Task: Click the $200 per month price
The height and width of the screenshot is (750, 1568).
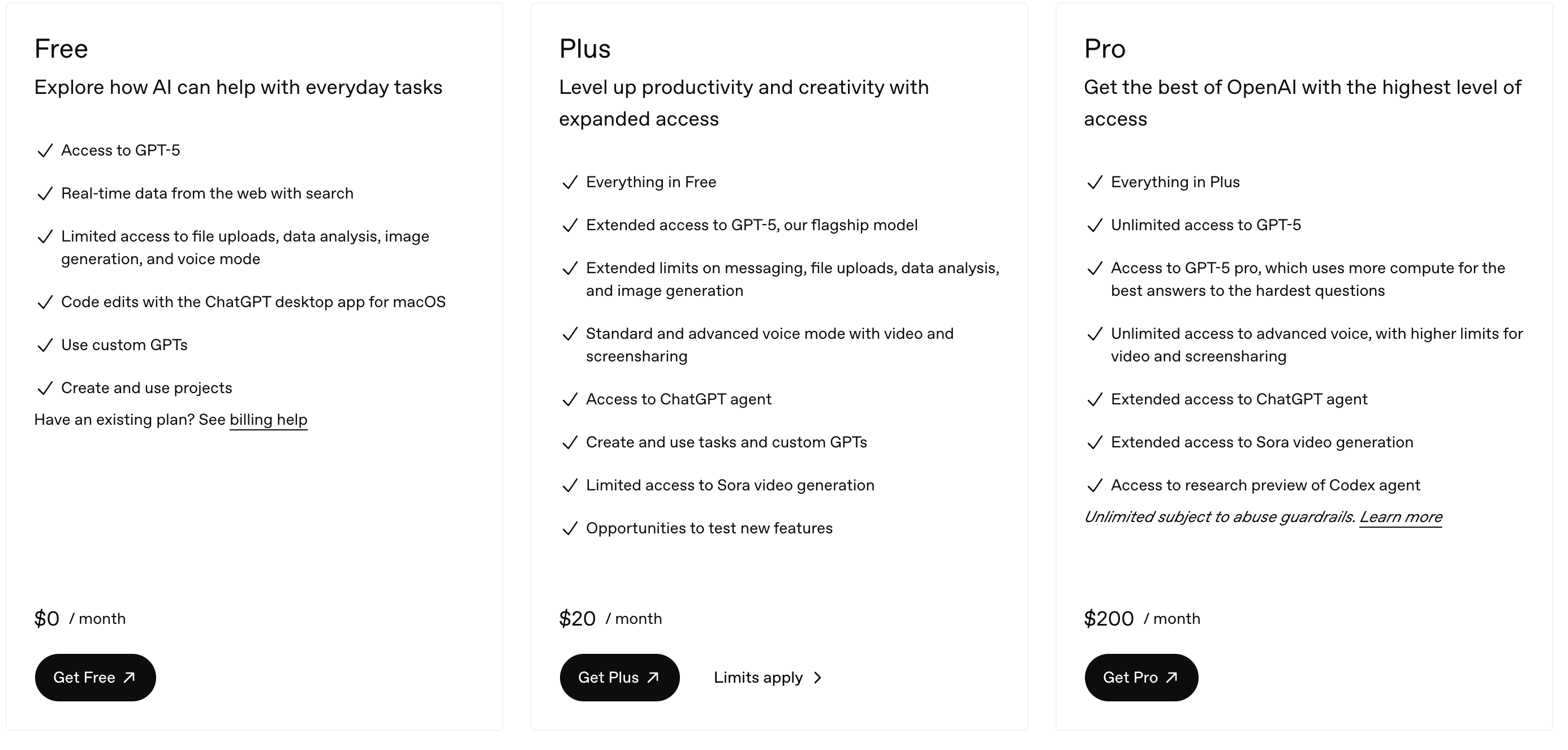Action: click(x=1142, y=619)
